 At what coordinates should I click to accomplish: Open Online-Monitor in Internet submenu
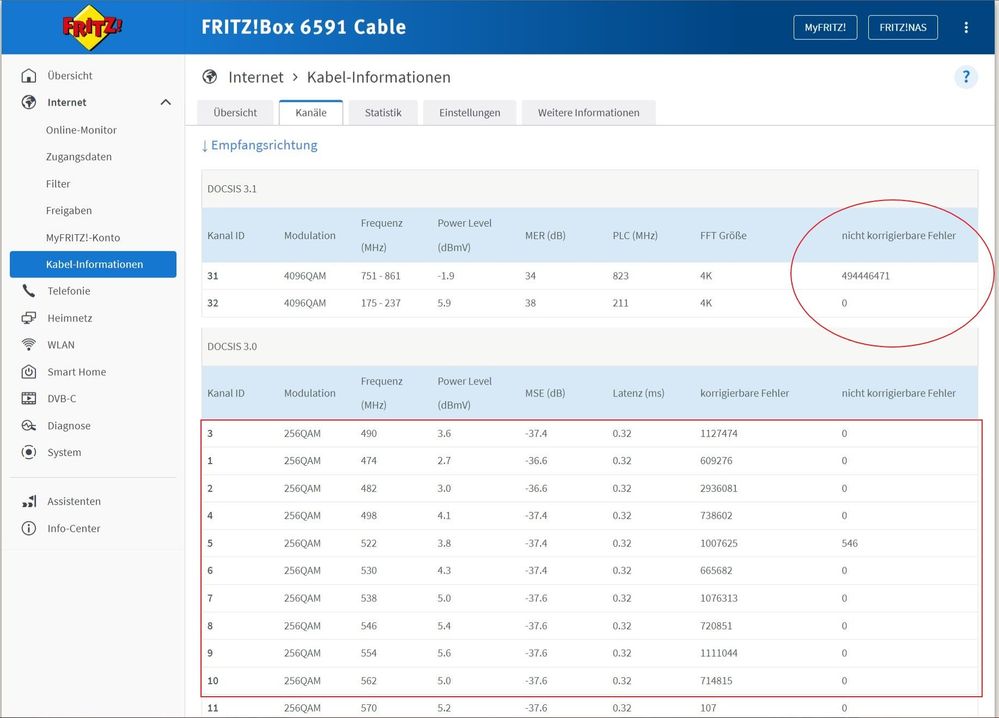coord(81,130)
